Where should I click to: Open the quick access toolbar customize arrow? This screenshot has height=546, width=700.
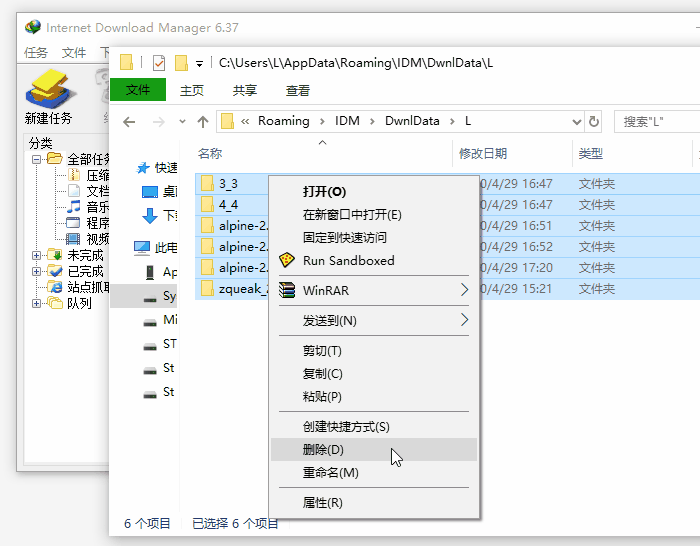(200, 64)
